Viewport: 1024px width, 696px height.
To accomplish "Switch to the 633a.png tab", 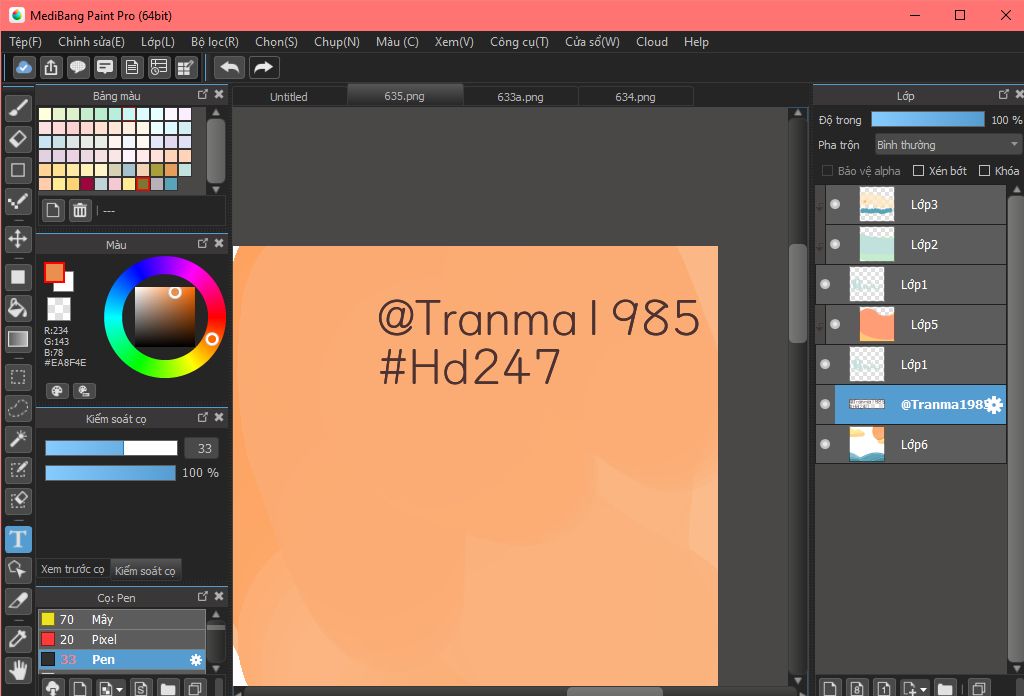I will (x=520, y=97).
